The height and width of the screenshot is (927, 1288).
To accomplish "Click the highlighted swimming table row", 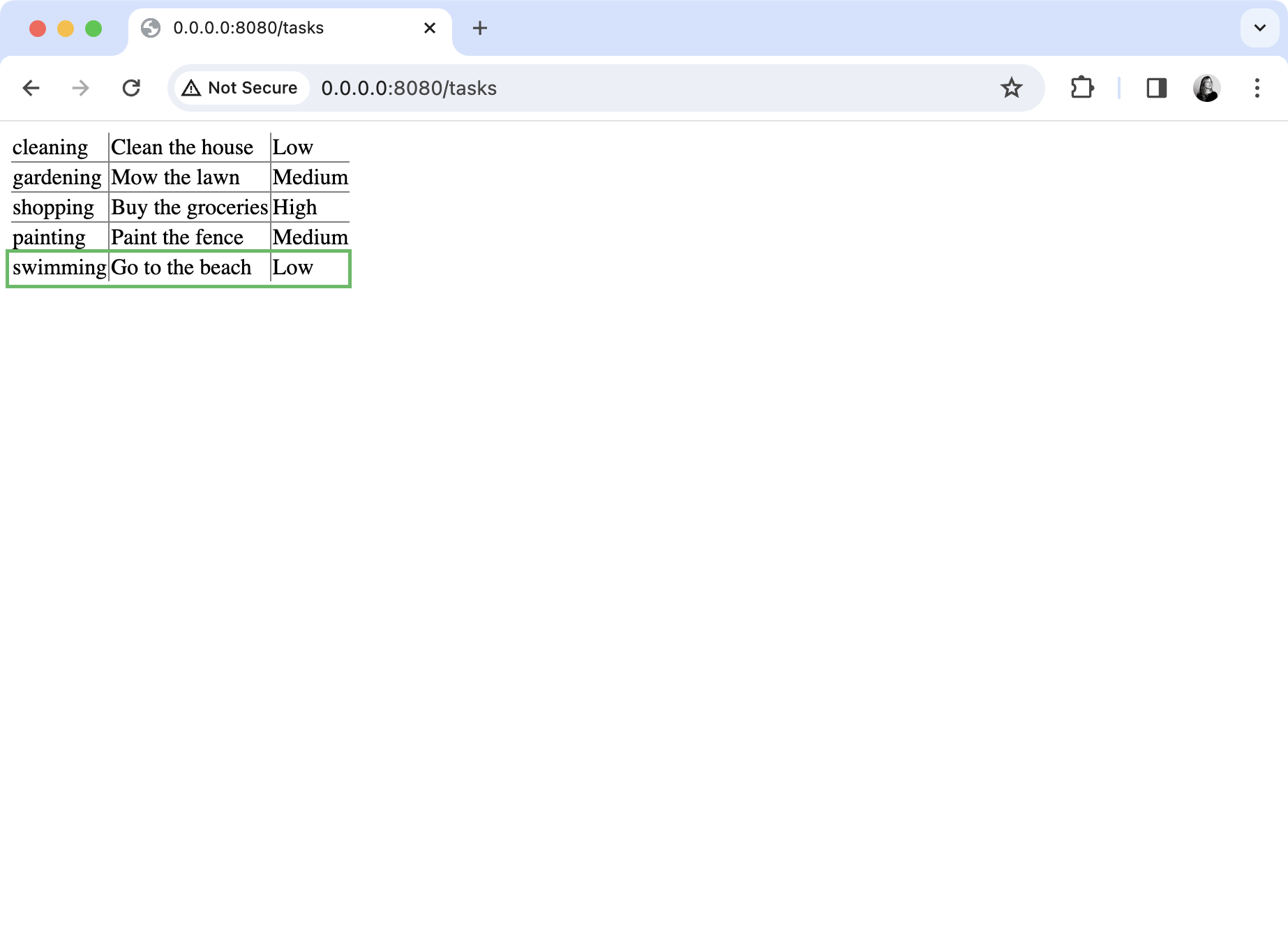I will (179, 268).
